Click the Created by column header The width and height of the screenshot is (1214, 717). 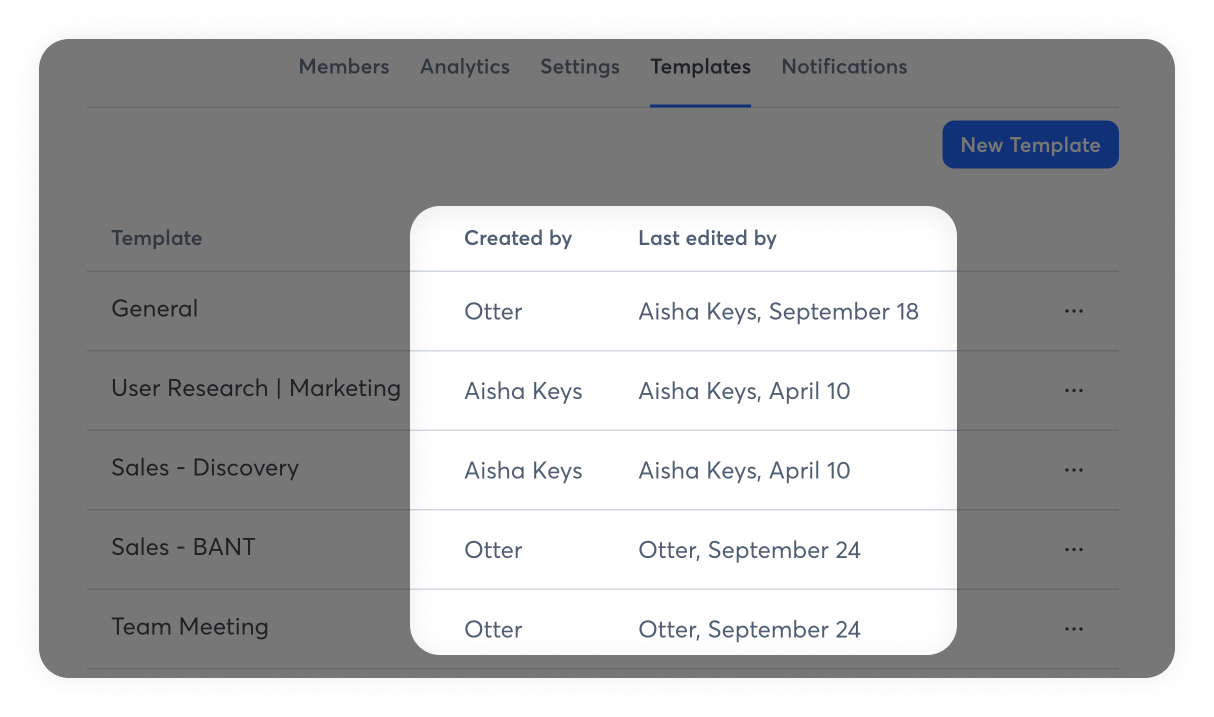pyautogui.click(x=518, y=238)
